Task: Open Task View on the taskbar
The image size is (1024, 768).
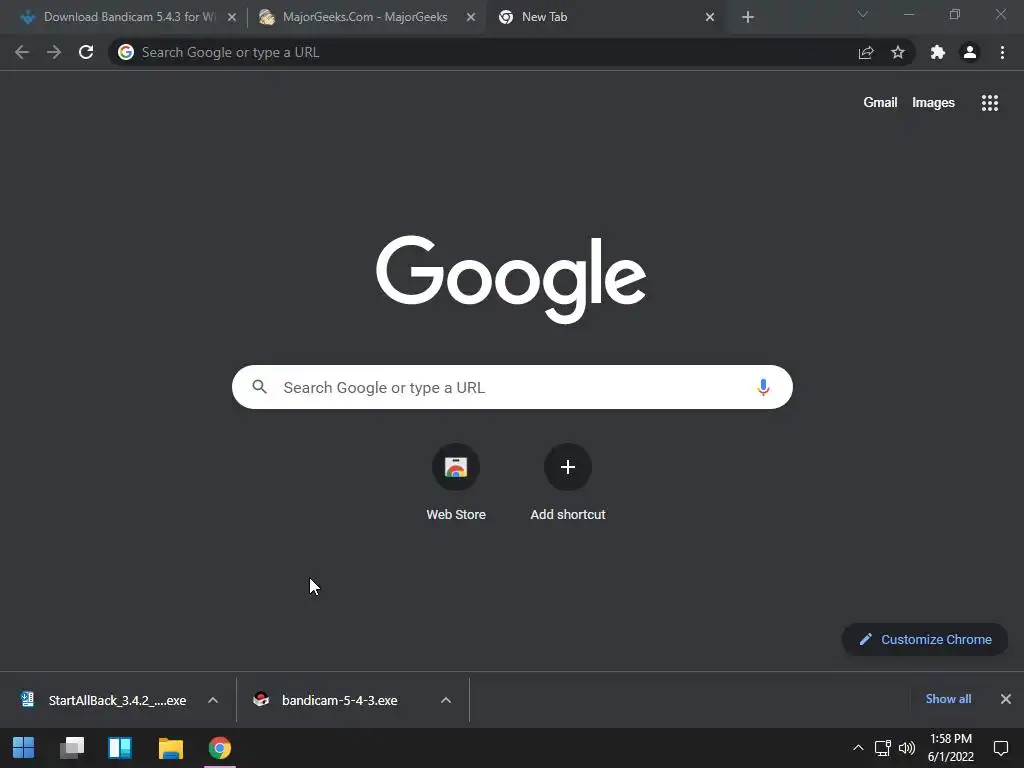Action: [72, 748]
